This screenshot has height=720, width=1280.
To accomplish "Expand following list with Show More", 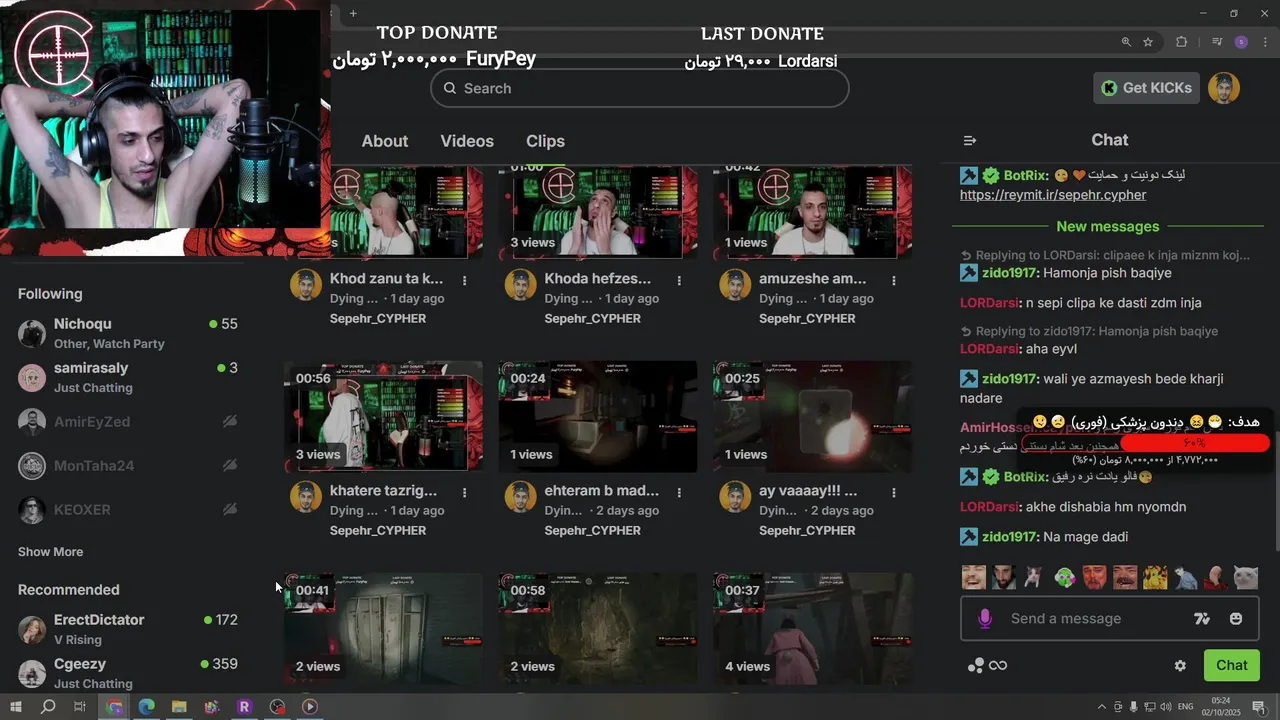I will [50, 552].
